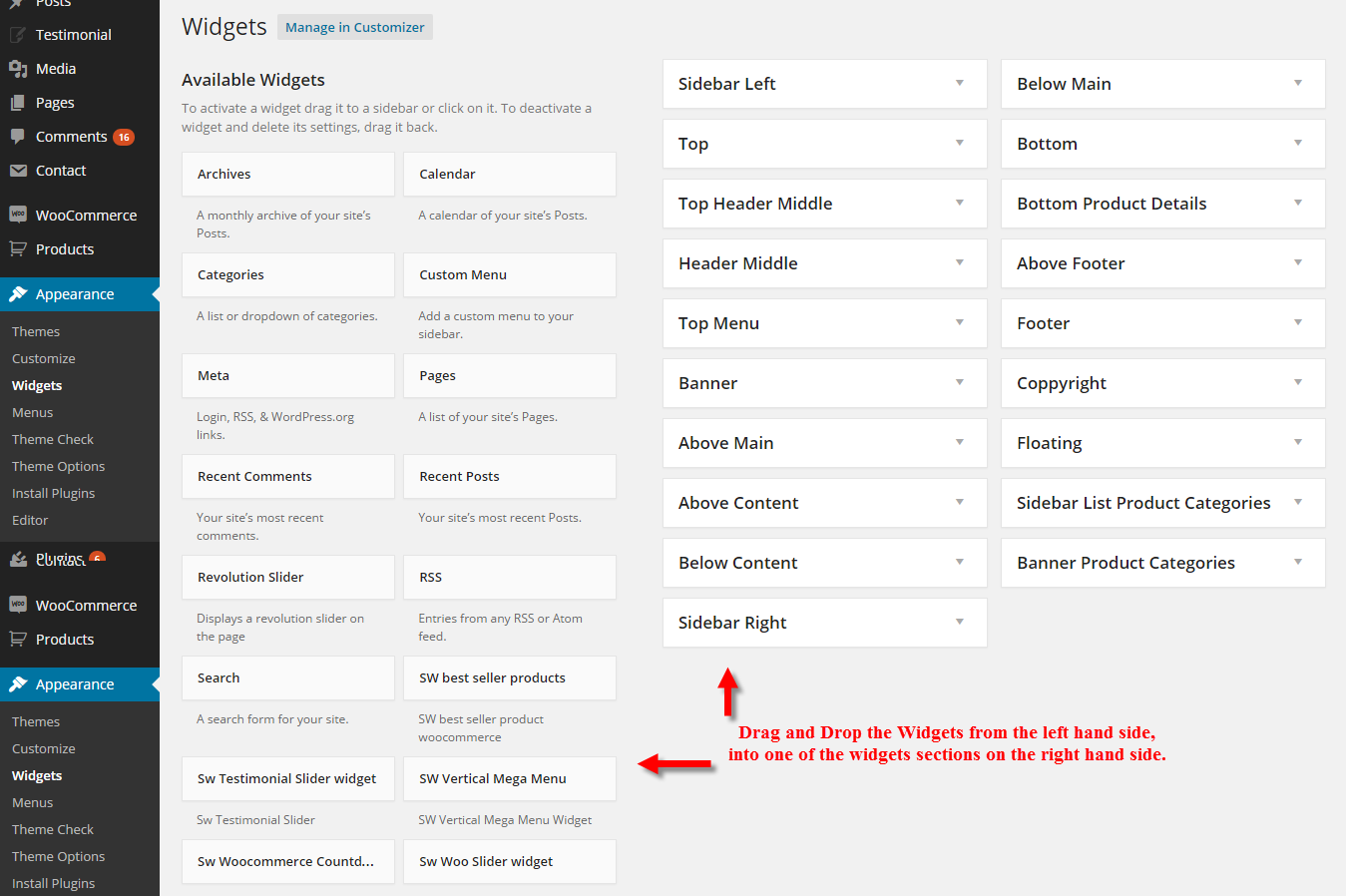The height and width of the screenshot is (896, 1346).
Task: Click the Plugins plug icon in admin menu
Action: click(x=17, y=559)
